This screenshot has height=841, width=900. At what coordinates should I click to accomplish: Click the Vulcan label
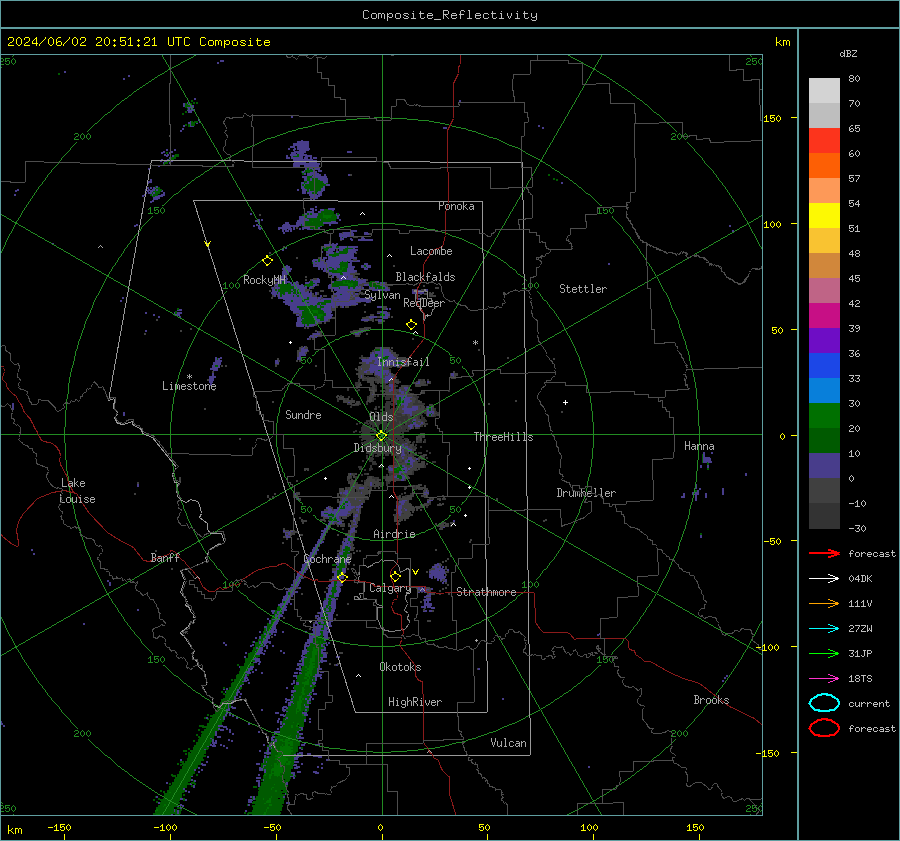click(508, 742)
